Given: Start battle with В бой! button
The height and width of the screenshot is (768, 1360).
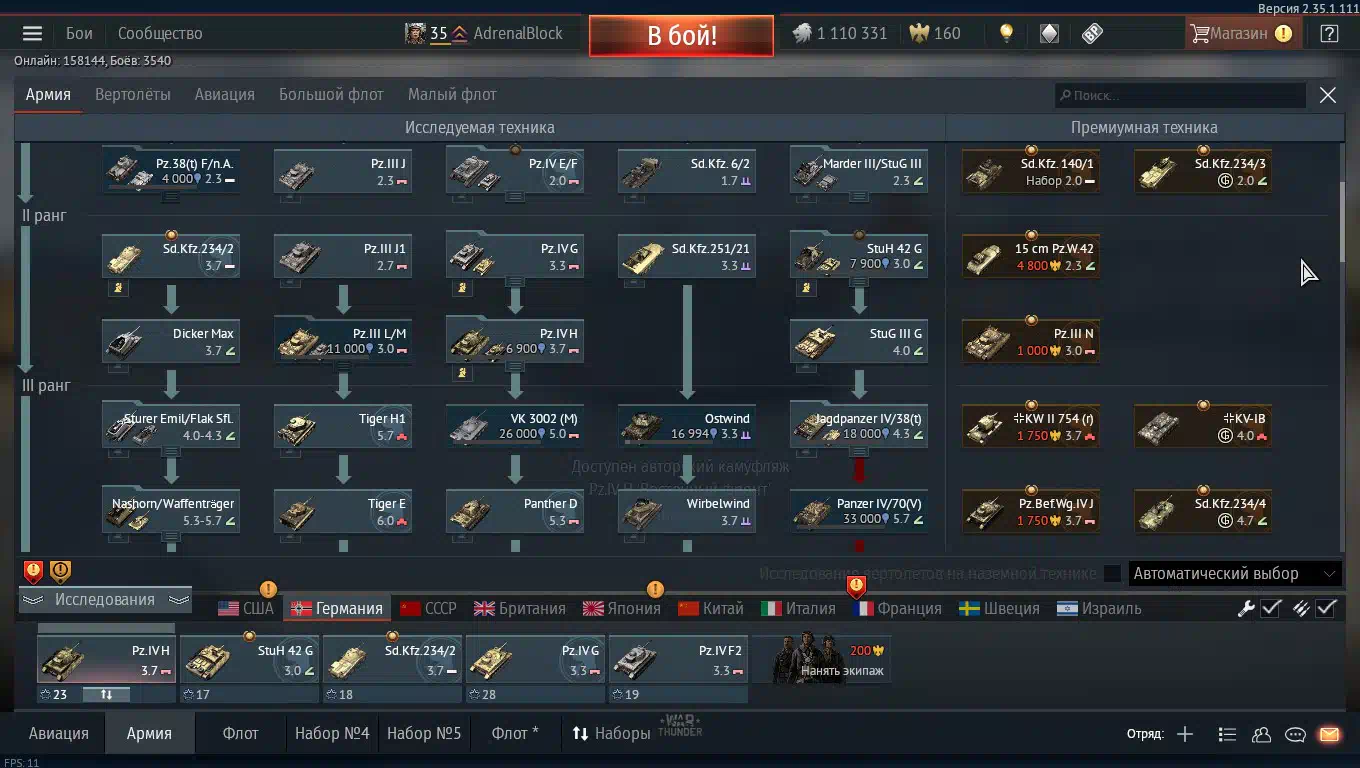Looking at the screenshot, I should pyautogui.click(x=681, y=36).
